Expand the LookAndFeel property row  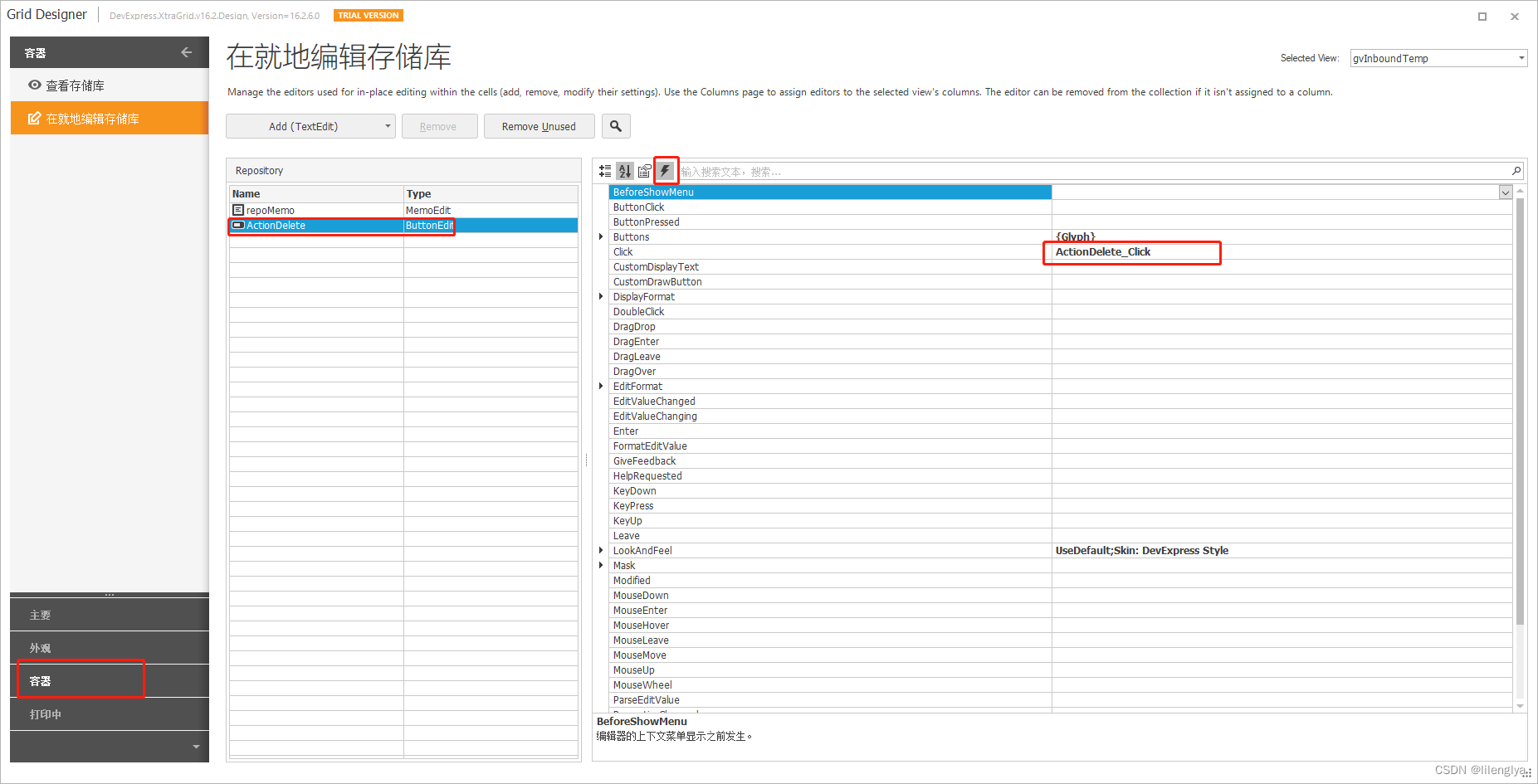pyautogui.click(x=601, y=550)
